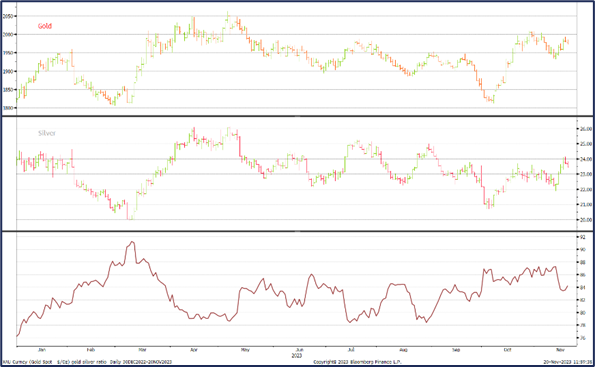
Task: Click the 2023 year label under Jun
Action: tap(297, 356)
